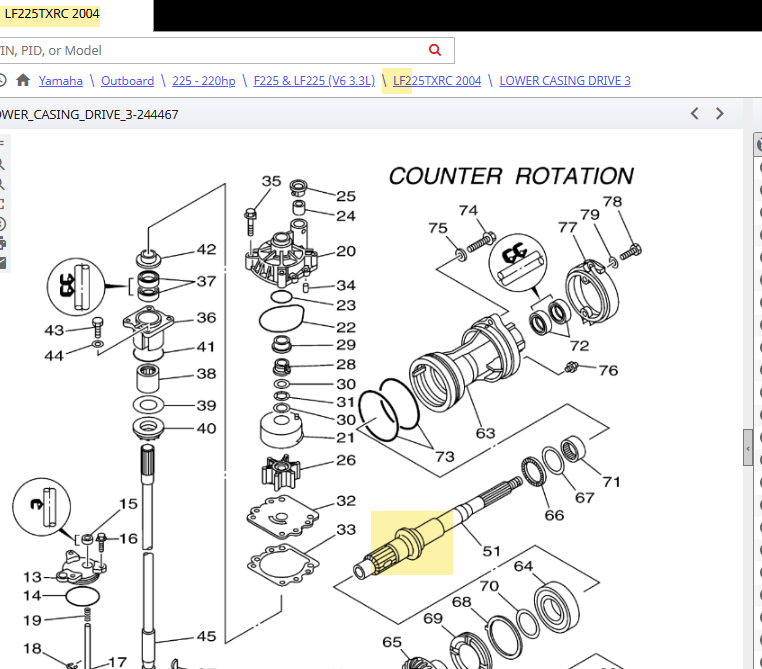762x669 pixels.
Task: Select part callout 42 in diagram
Action: (x=207, y=250)
